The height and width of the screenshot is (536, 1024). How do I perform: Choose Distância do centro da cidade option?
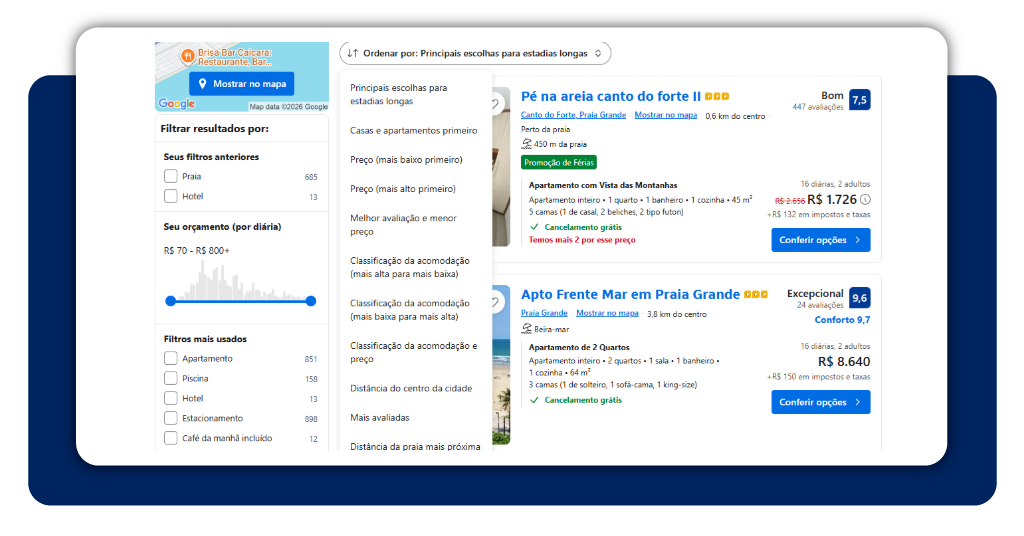point(411,388)
